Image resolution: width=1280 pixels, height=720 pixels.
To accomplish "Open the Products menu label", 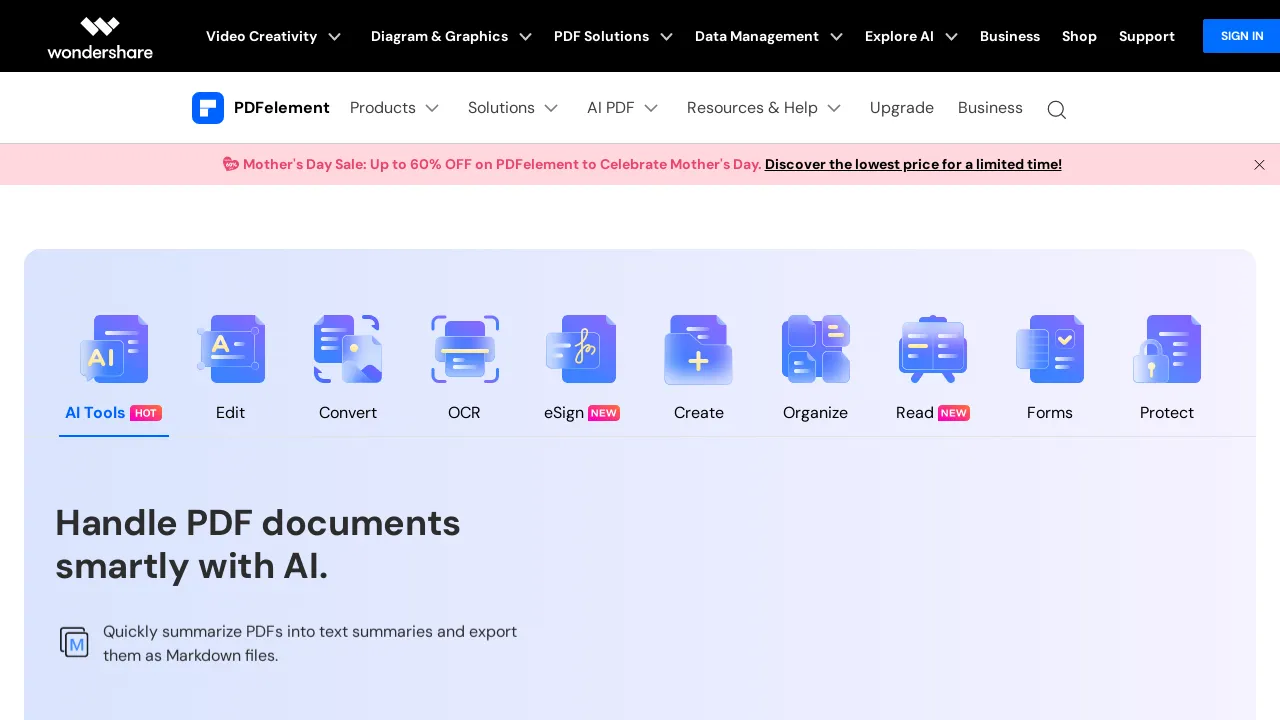I will pos(383,108).
